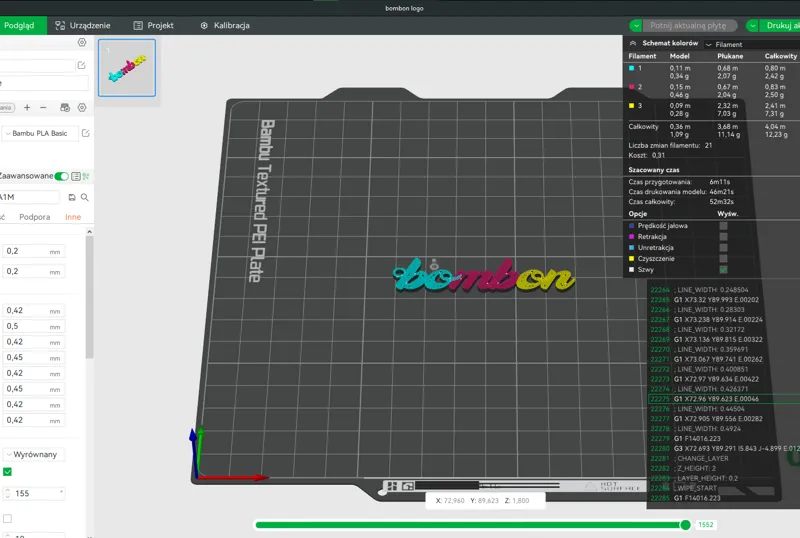Image resolution: width=800 pixels, height=538 pixels.
Task: Click cyan swatch of filament 1
Action: pyautogui.click(x=632, y=68)
